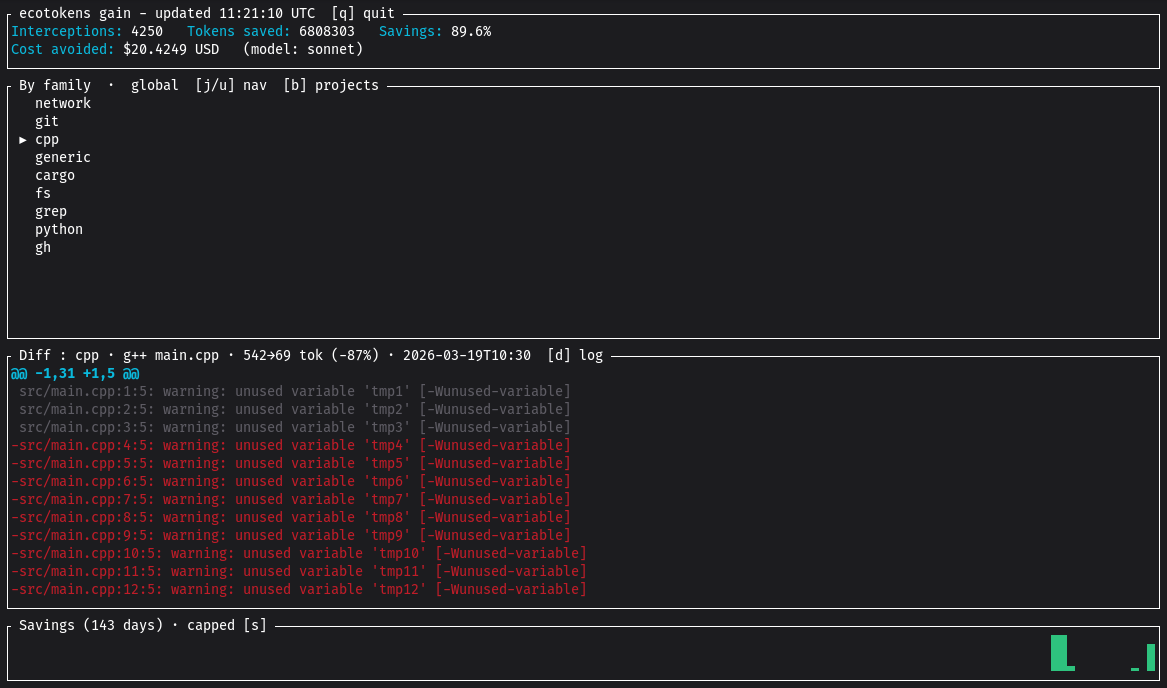Click the Savings (143 days) panel title
The width and height of the screenshot is (1167, 688).
[x=91, y=625]
